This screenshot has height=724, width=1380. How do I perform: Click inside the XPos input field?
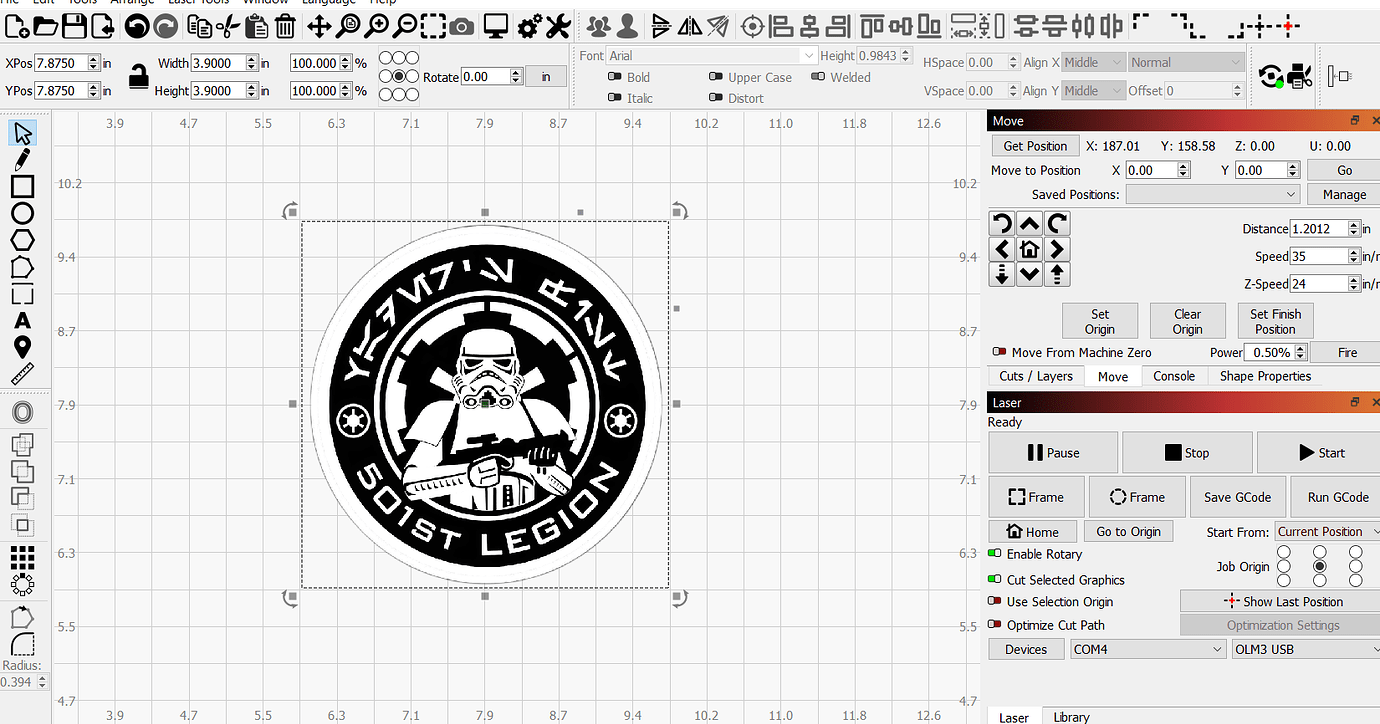[60, 62]
